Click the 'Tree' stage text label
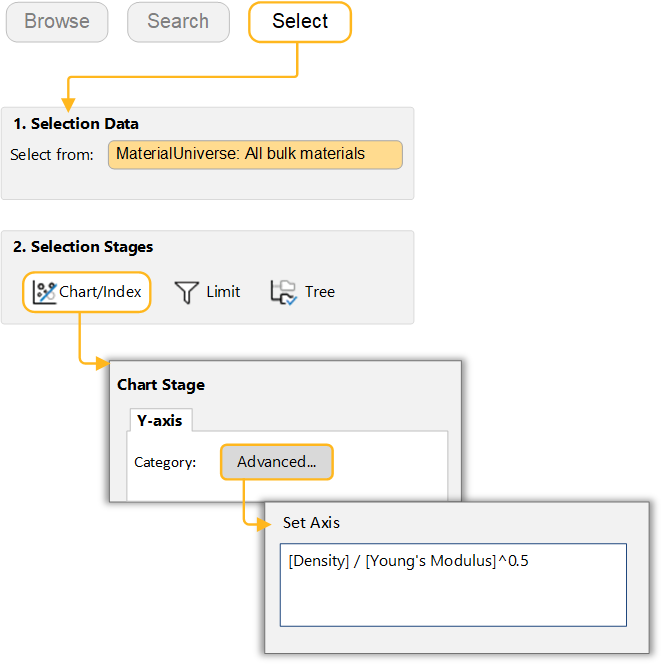This screenshot has height=666, width=664. 320,292
